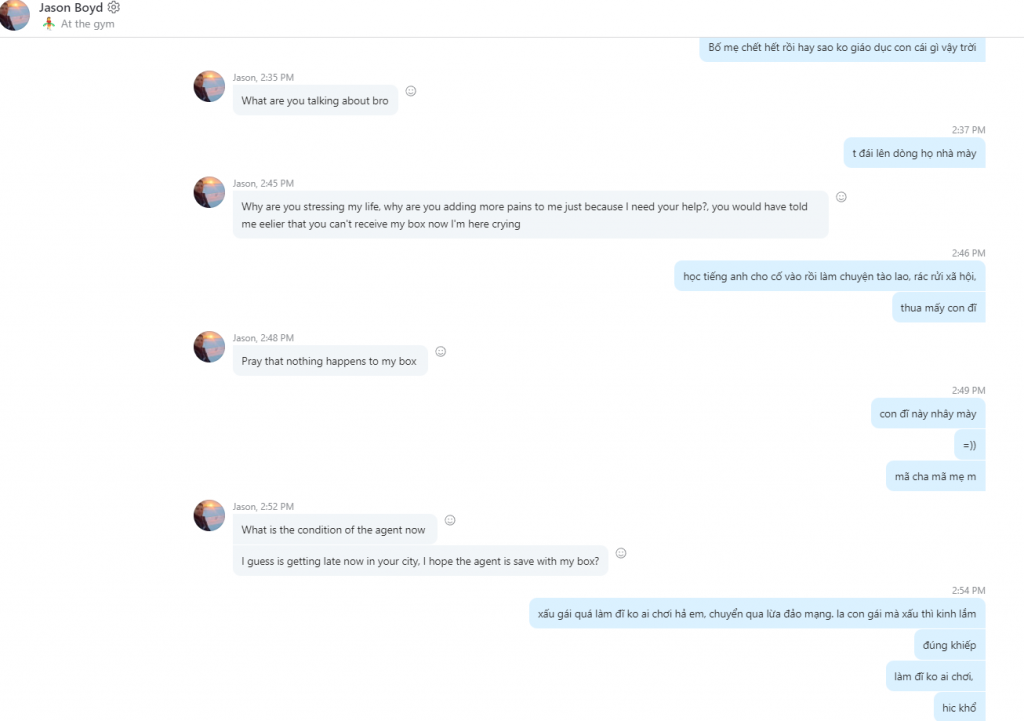Click the gym emoji in the status line
The image size is (1024, 721).
(x=48, y=24)
